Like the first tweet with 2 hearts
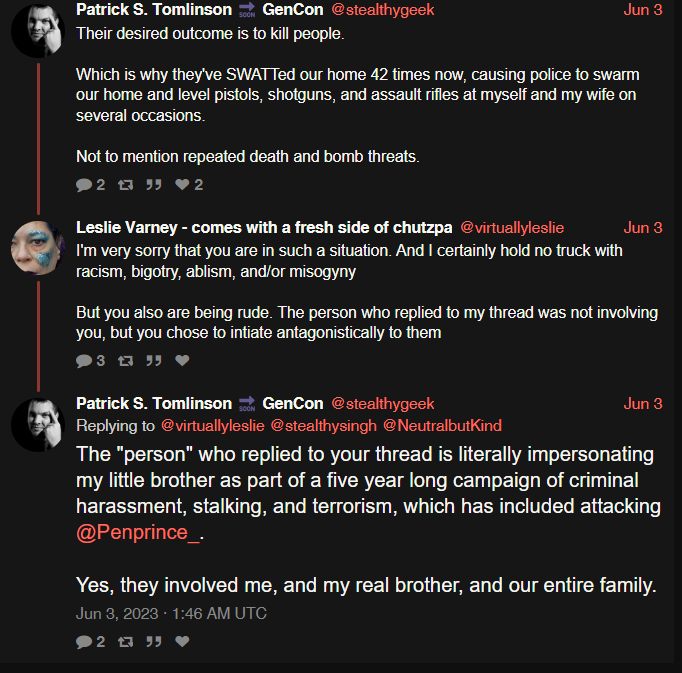 pos(182,184)
